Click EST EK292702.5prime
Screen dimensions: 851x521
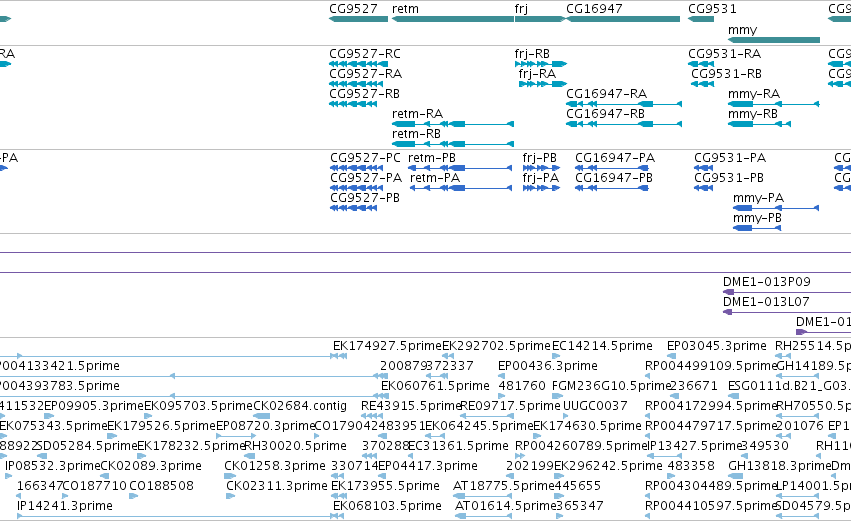coord(496,346)
